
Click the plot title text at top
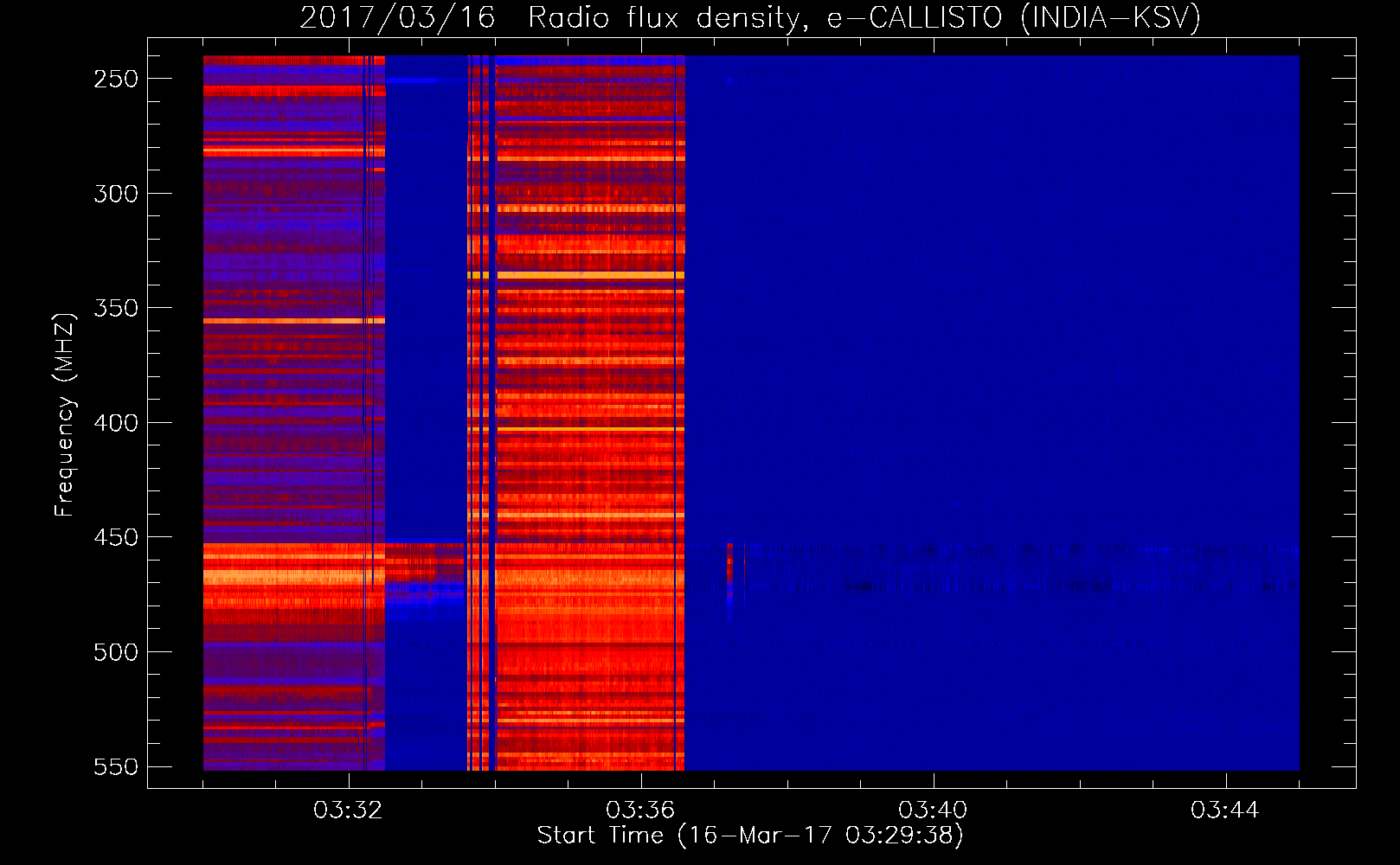pos(750,17)
